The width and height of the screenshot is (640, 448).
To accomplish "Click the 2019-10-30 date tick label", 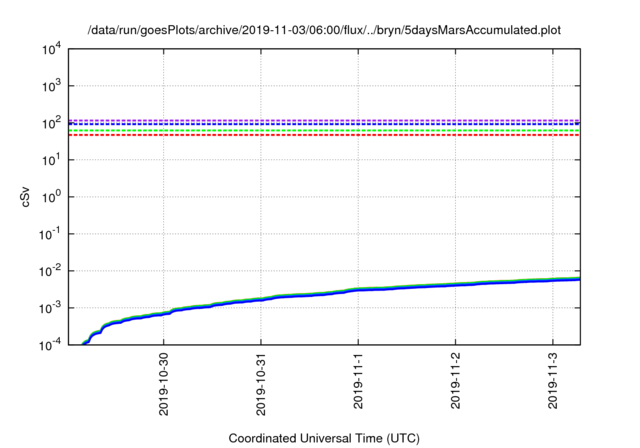I will click(x=164, y=384).
